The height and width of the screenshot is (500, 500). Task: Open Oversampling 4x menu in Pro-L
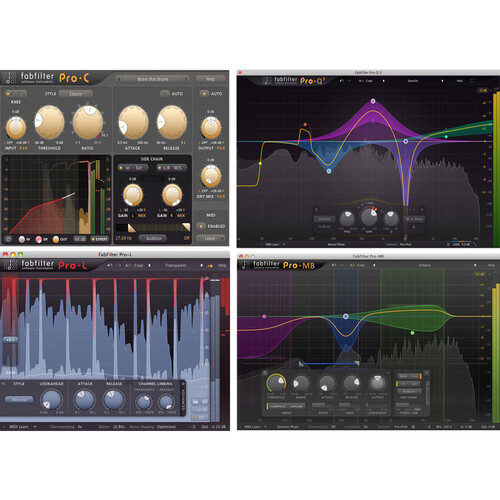66,427
